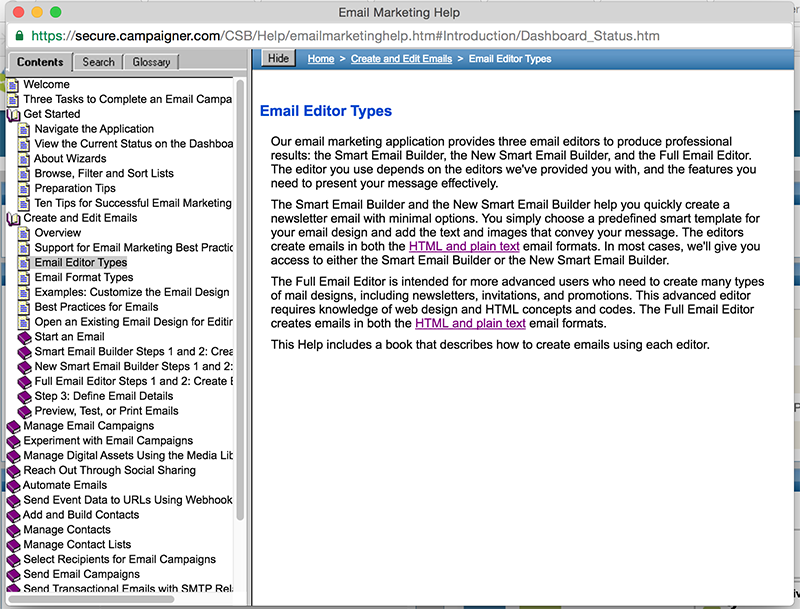
Task: Open the Email Format Types topic
Action: click(x=84, y=277)
